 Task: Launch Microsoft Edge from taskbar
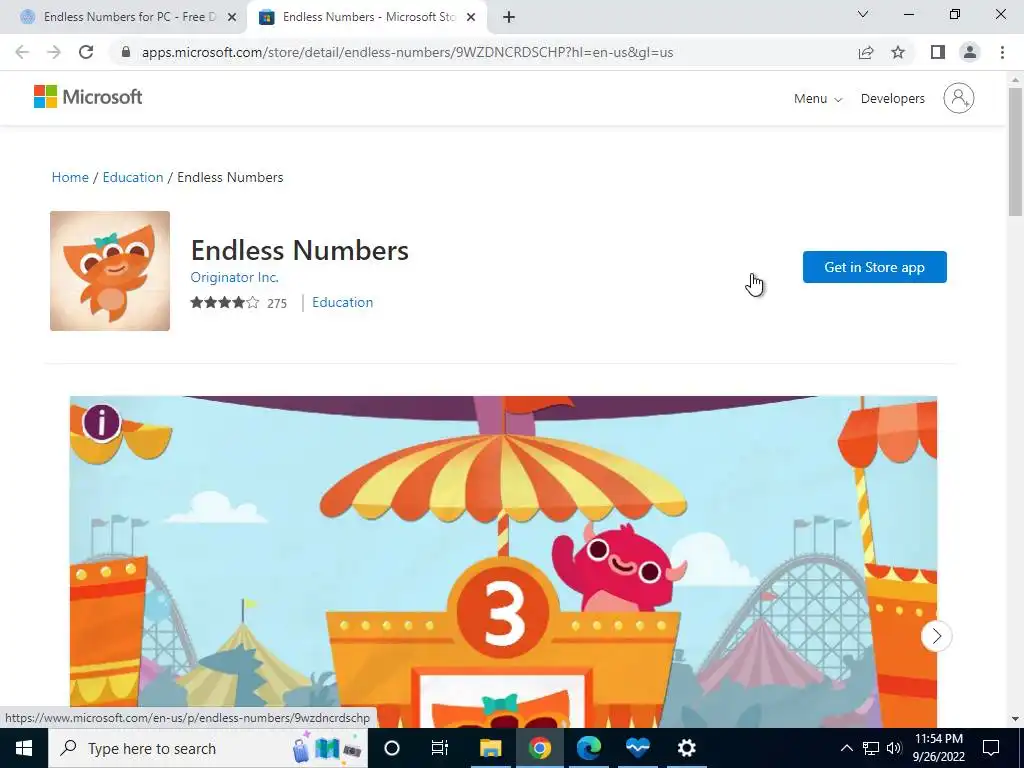(588, 748)
